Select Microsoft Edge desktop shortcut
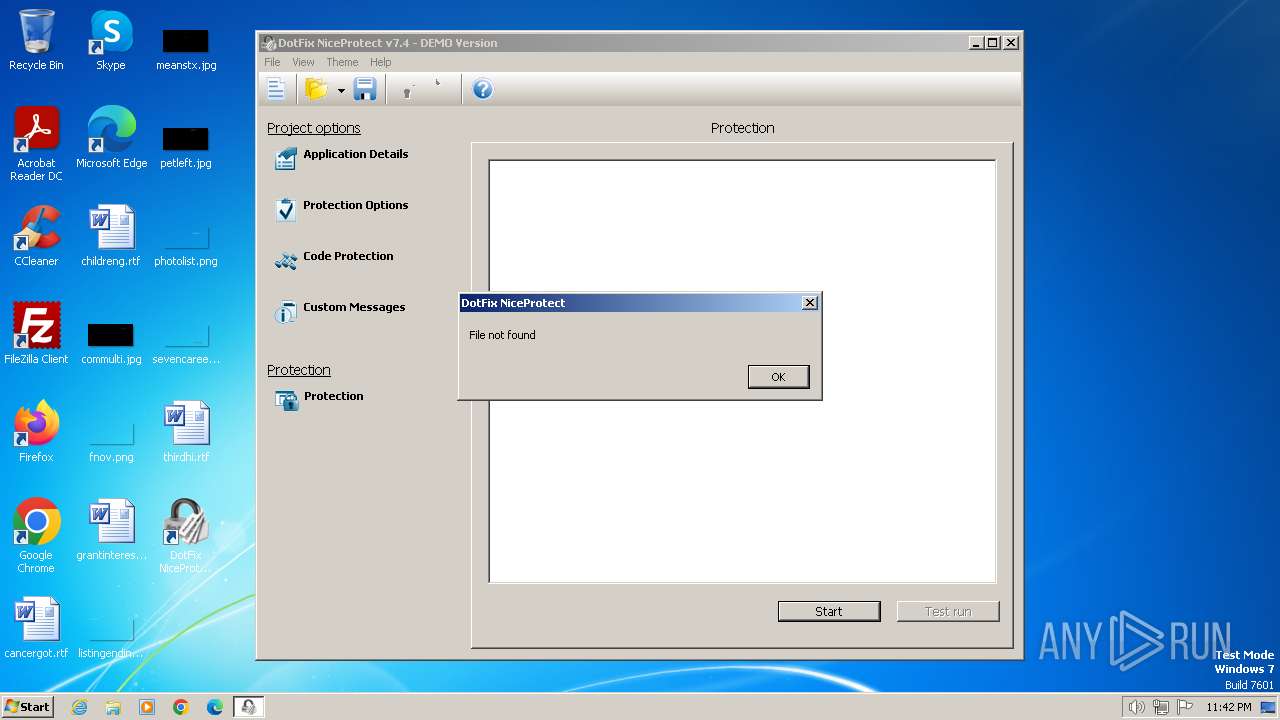The image size is (1280, 720). (x=111, y=138)
